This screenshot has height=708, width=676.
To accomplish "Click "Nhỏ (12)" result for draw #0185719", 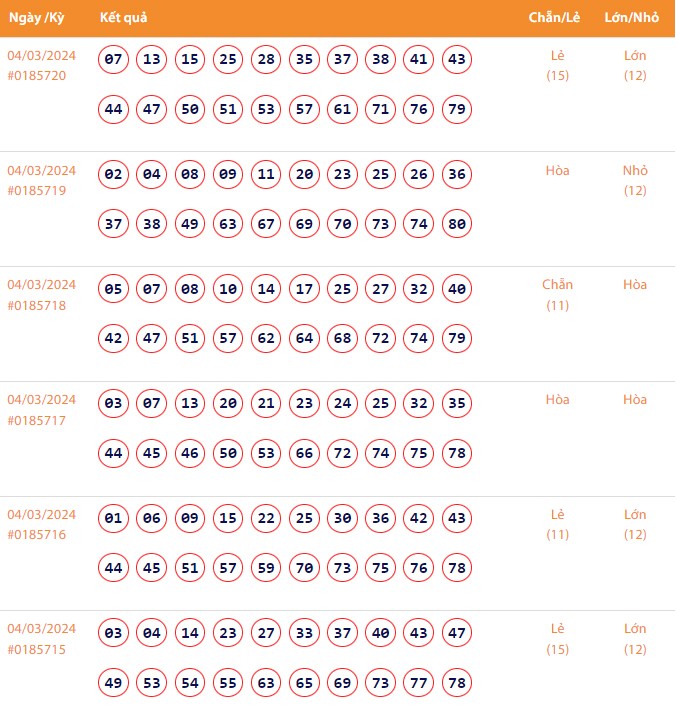I will pyautogui.click(x=635, y=180).
